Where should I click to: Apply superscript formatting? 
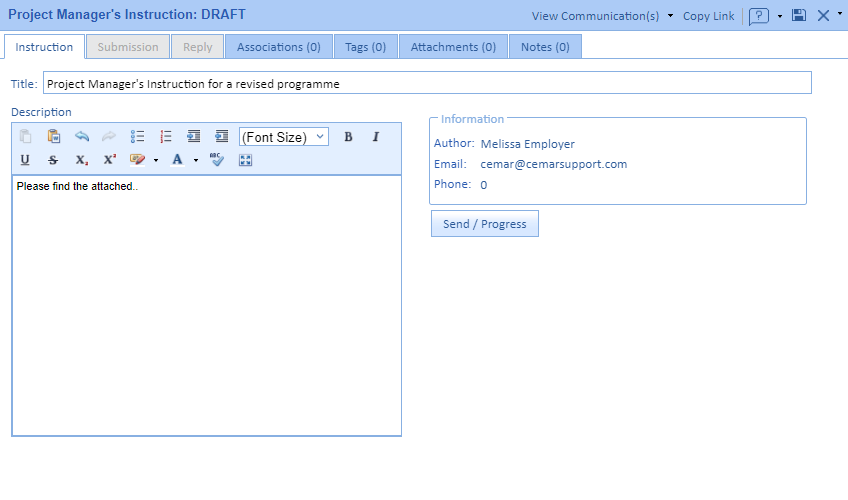(x=109, y=160)
